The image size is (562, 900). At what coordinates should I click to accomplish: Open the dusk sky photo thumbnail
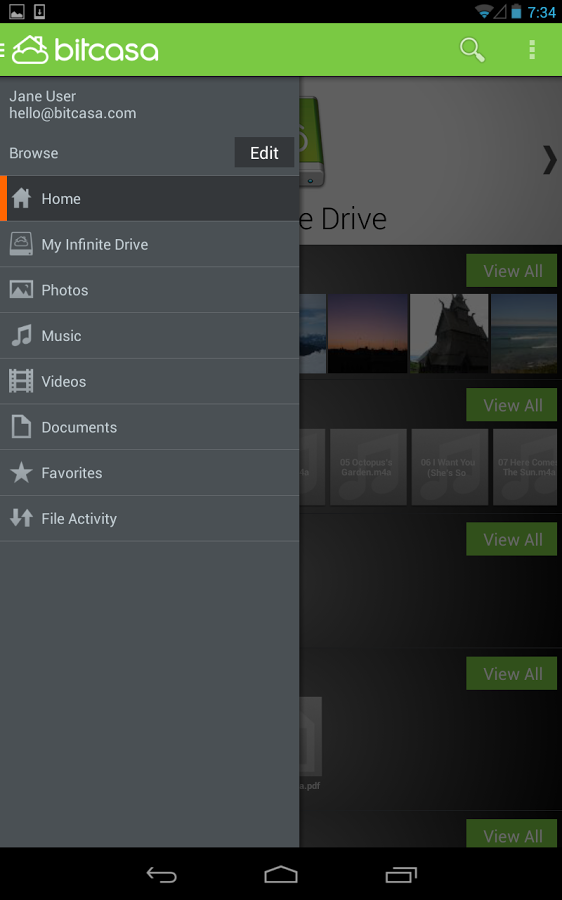367,333
